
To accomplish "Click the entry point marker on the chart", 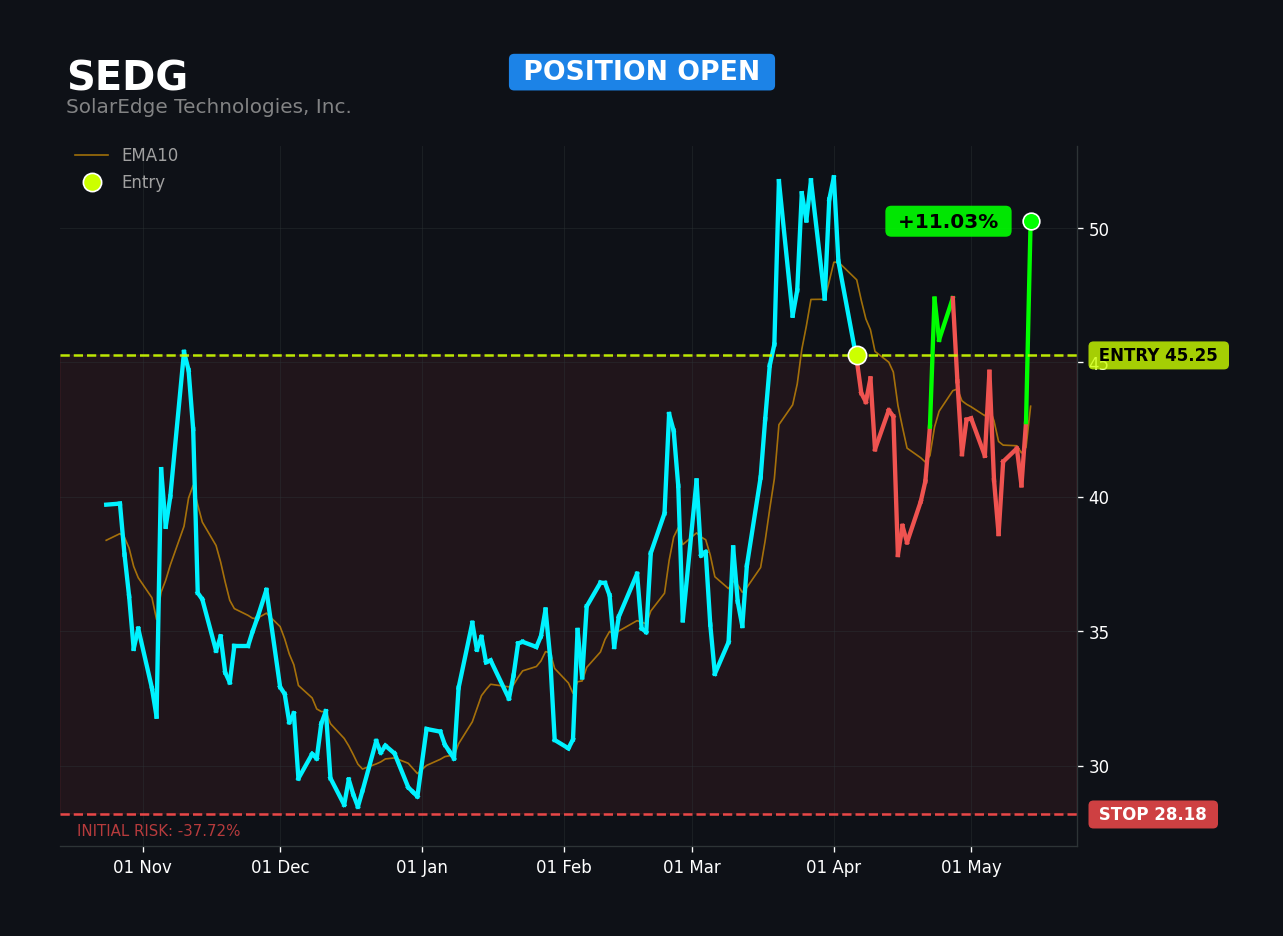I will (857, 356).
